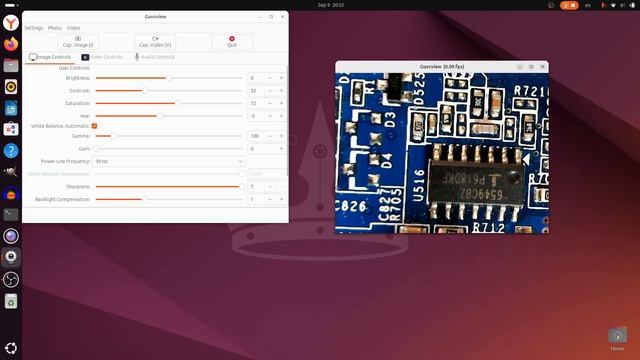Increase Gain with the plus button
This screenshot has width=640, height=360.
coord(281,149)
